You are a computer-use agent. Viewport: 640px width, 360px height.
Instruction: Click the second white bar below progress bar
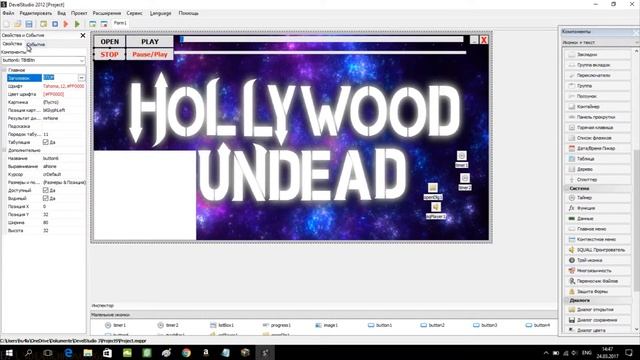pos(320,52)
